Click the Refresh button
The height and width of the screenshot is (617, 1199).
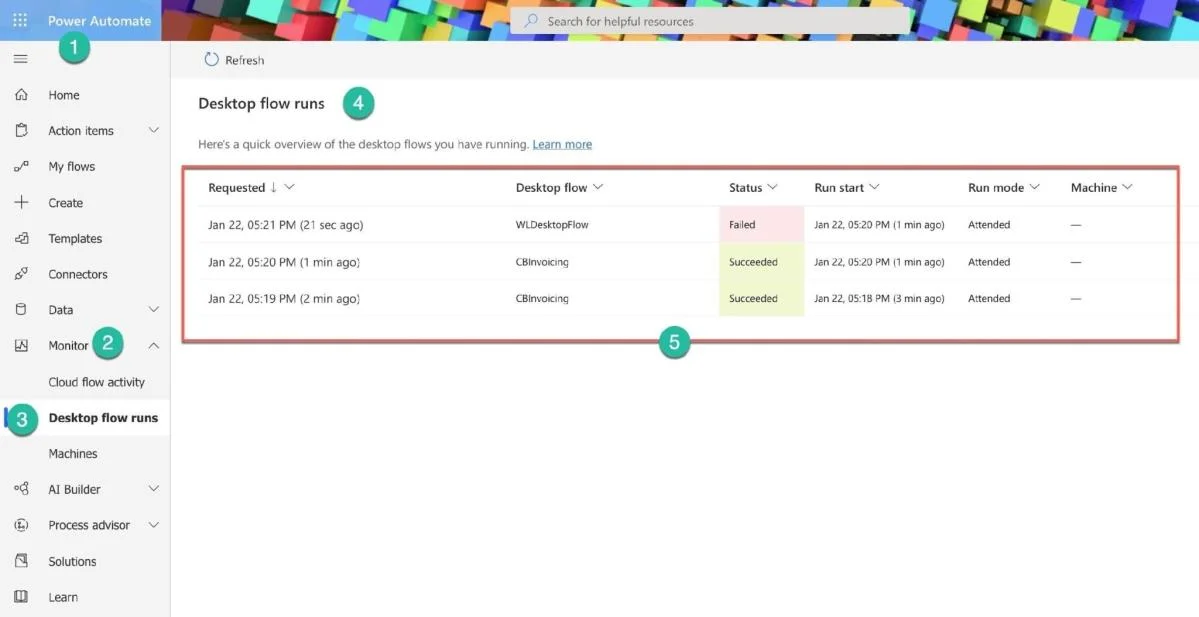(234, 60)
